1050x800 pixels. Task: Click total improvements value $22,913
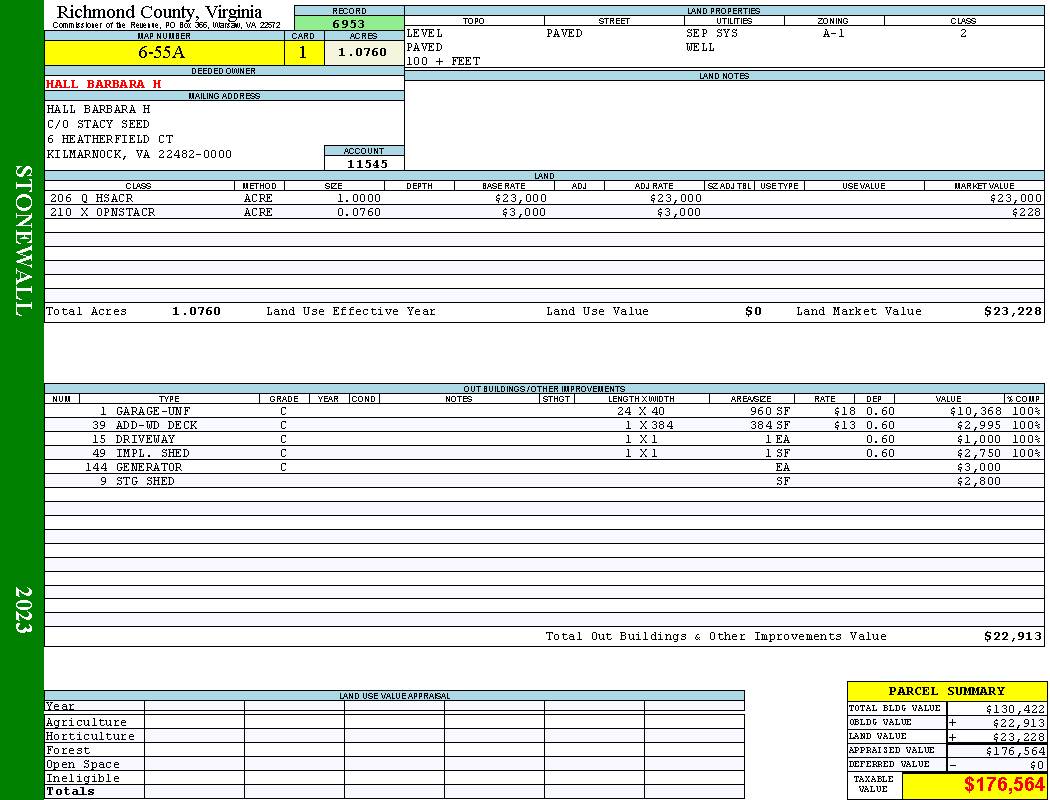click(1012, 637)
